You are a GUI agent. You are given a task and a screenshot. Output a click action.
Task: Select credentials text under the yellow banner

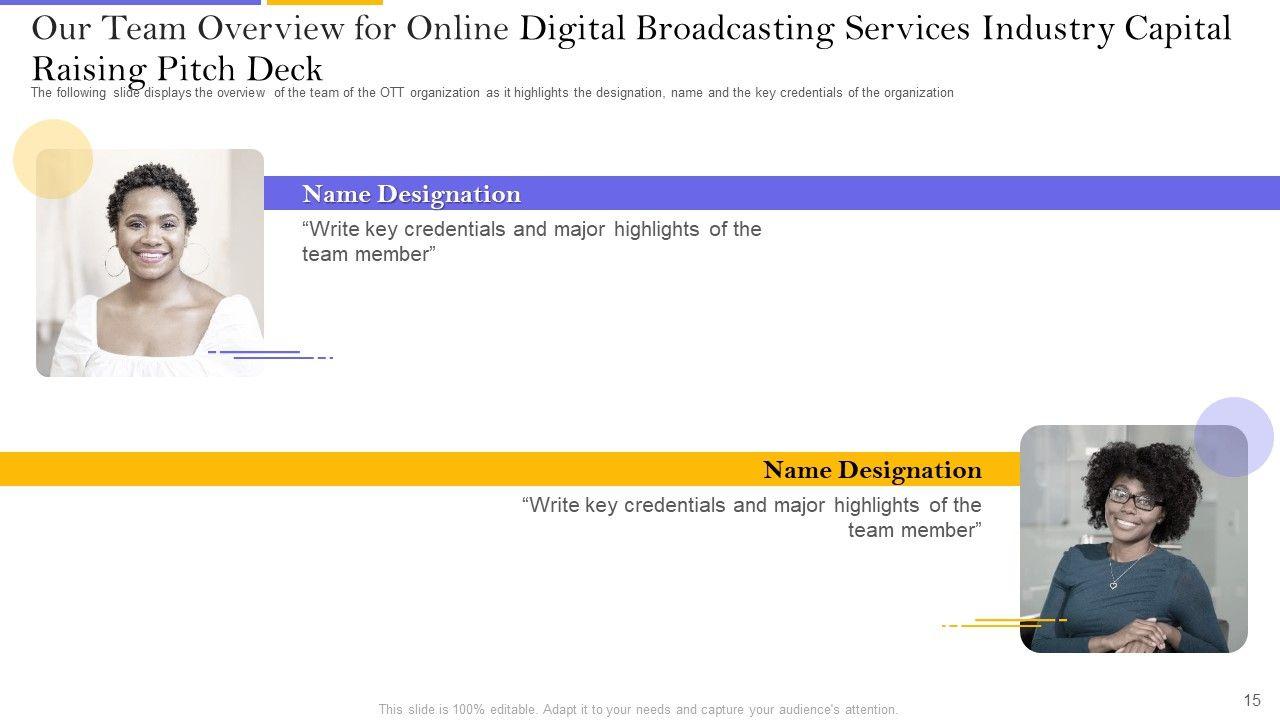tap(752, 517)
